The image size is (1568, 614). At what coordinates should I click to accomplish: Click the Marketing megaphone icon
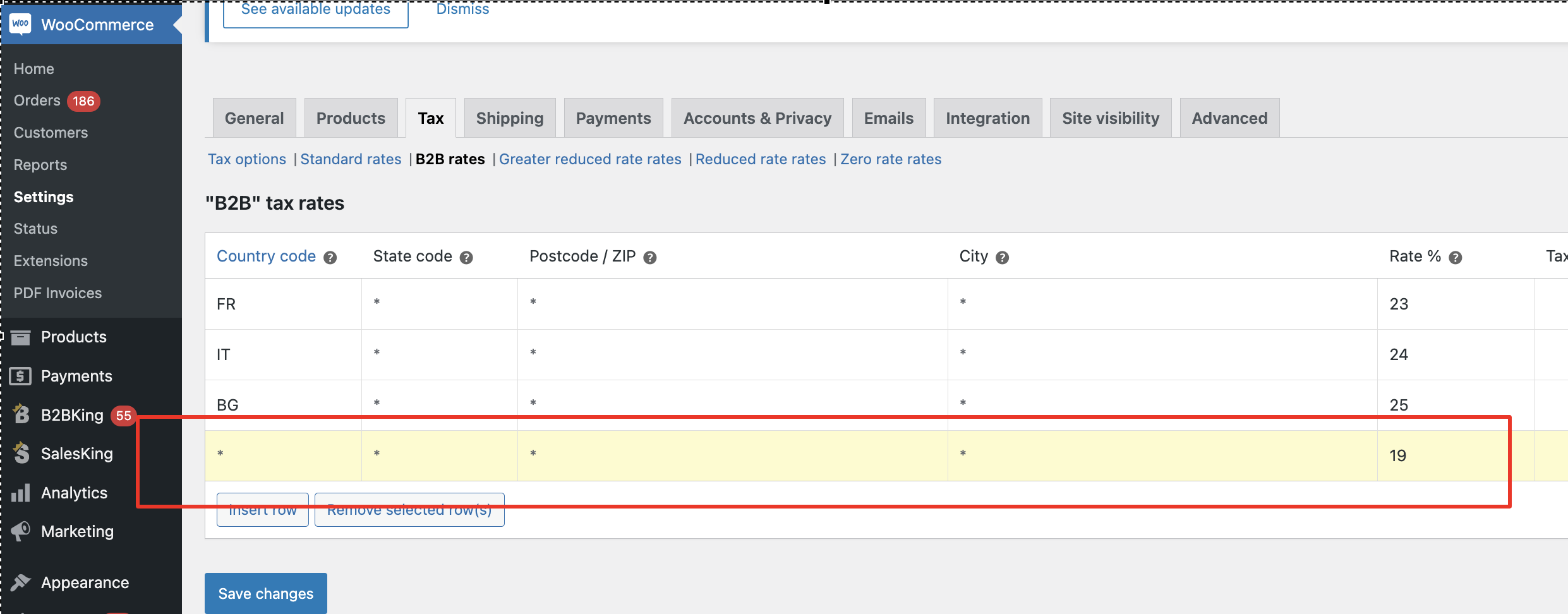[21, 531]
